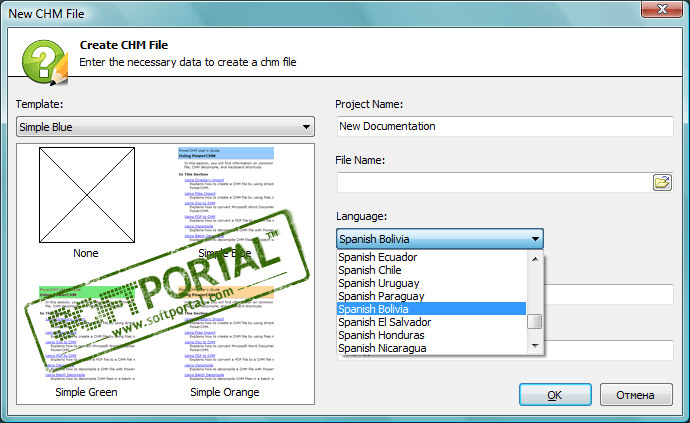
Task: Choose Spanish Uruguay in the language list
Action: (x=431, y=283)
